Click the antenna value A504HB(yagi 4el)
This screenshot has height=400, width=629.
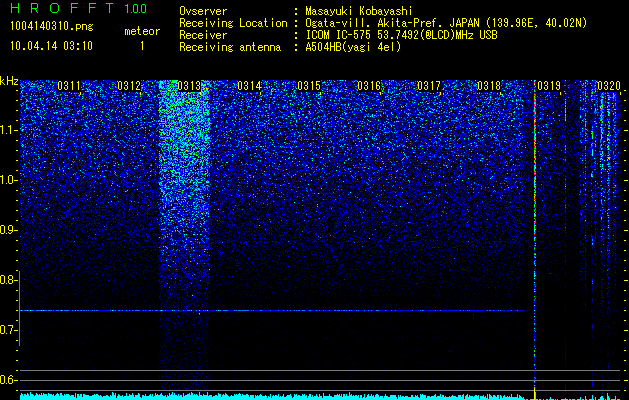353,47
